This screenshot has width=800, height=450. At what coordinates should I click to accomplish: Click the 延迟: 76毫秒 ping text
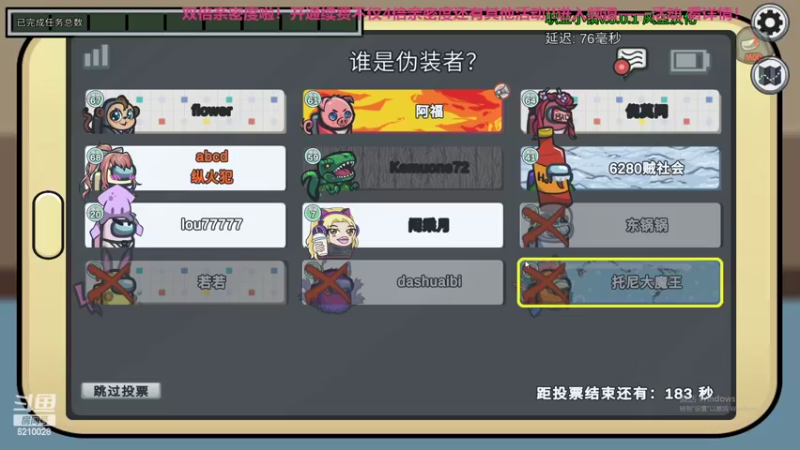[583, 38]
